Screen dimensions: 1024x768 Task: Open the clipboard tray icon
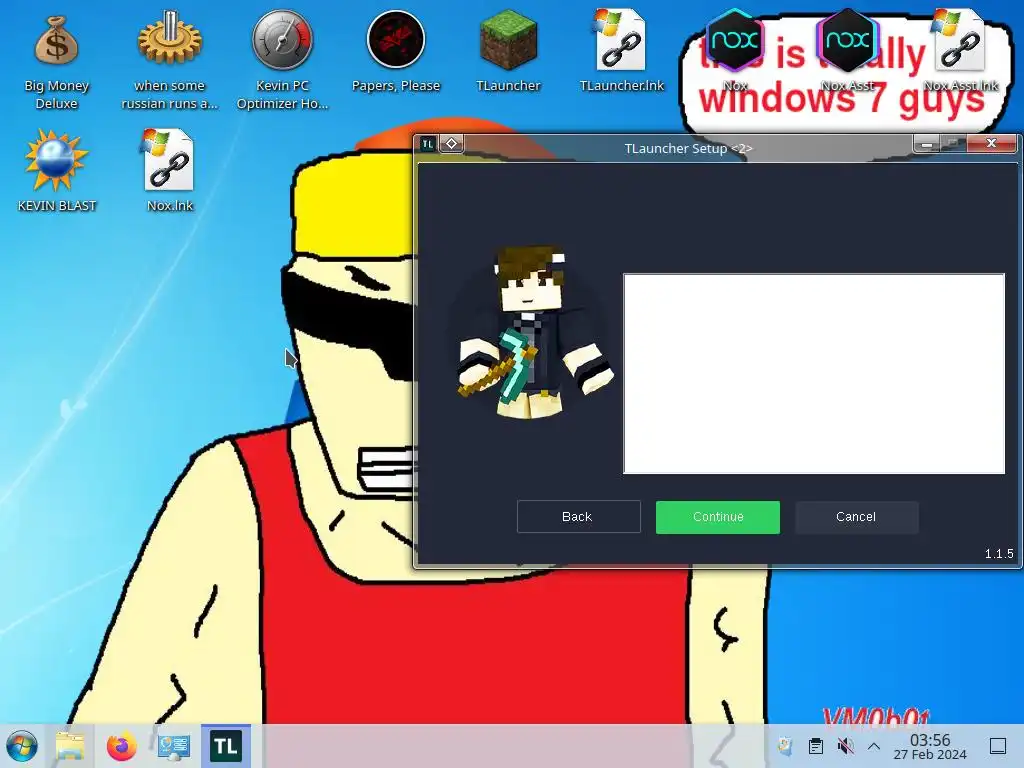pyautogui.click(x=815, y=746)
